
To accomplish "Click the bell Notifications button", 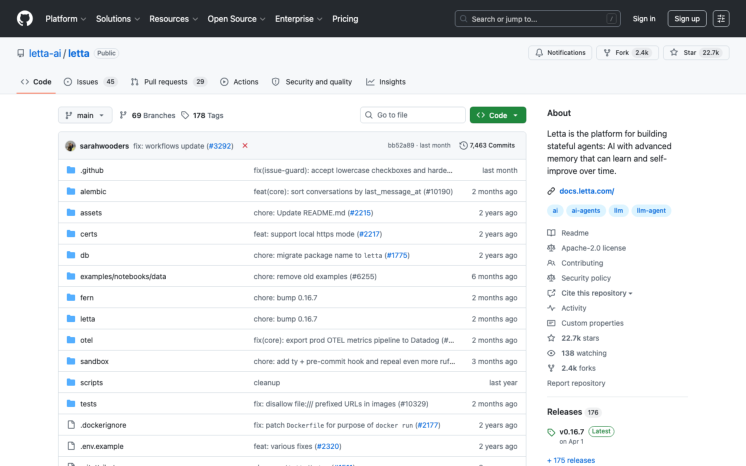I will coord(560,52).
